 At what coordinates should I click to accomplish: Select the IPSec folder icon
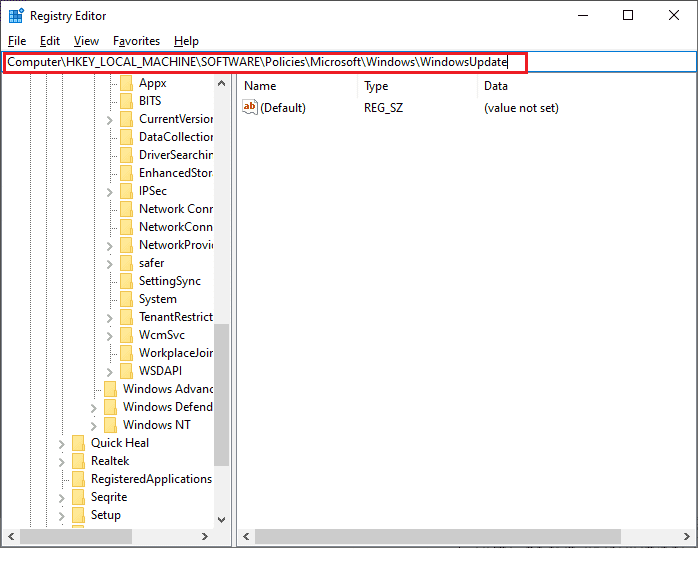click(x=126, y=191)
